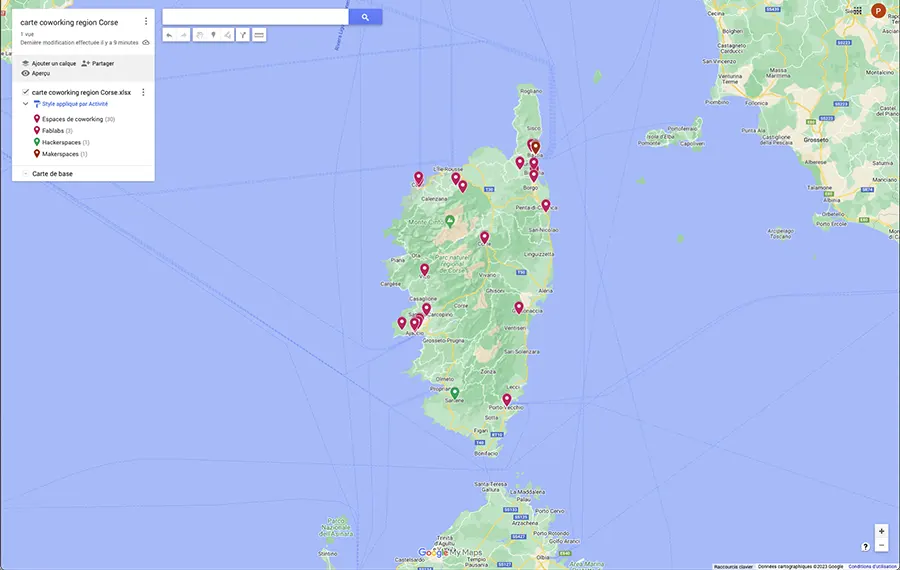The width and height of the screenshot is (900, 570).
Task: Click the blue search button
Action: [365, 17]
